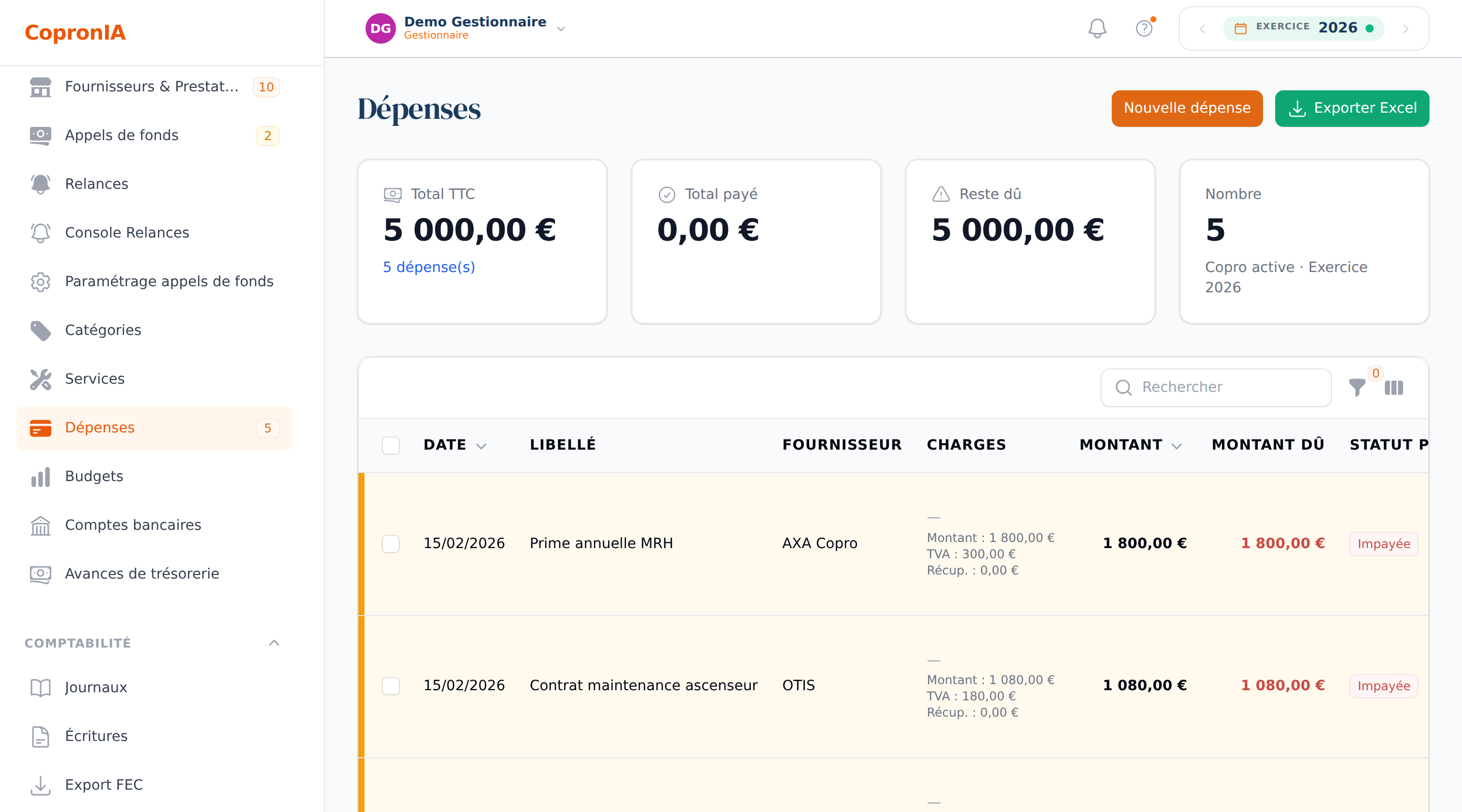Collapse the Comptabilité section
1462x812 pixels.
pyautogui.click(x=274, y=643)
